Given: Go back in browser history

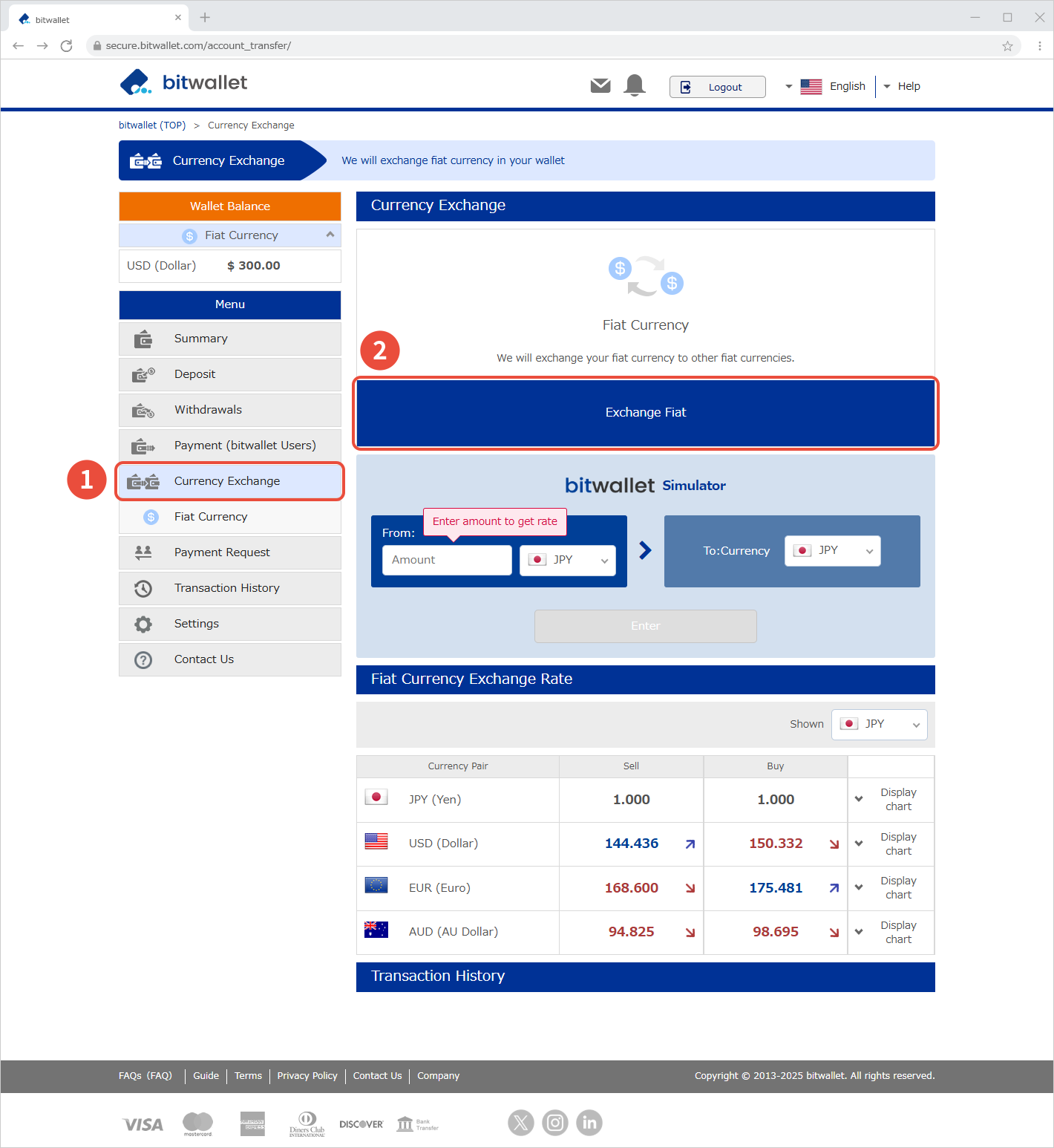Looking at the screenshot, I should pyautogui.click(x=19, y=46).
